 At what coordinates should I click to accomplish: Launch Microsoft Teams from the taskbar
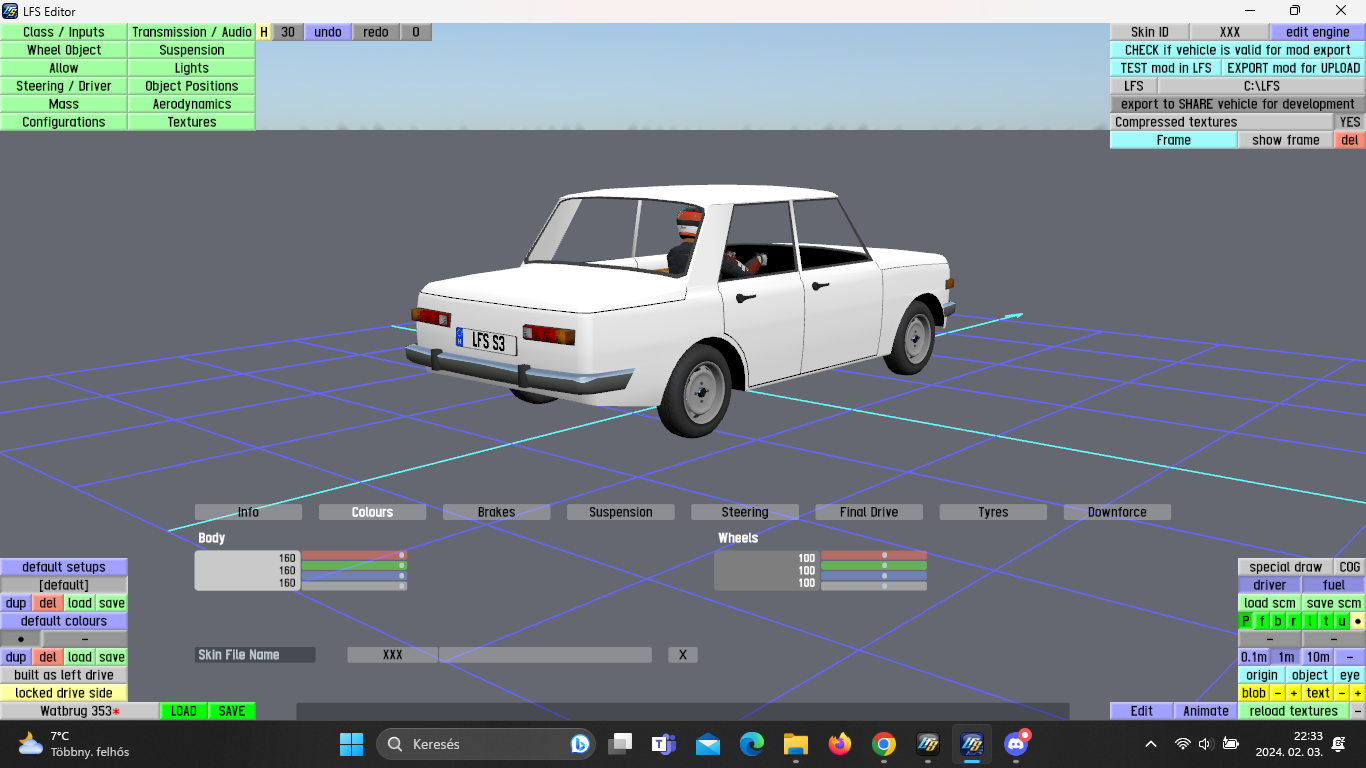663,744
